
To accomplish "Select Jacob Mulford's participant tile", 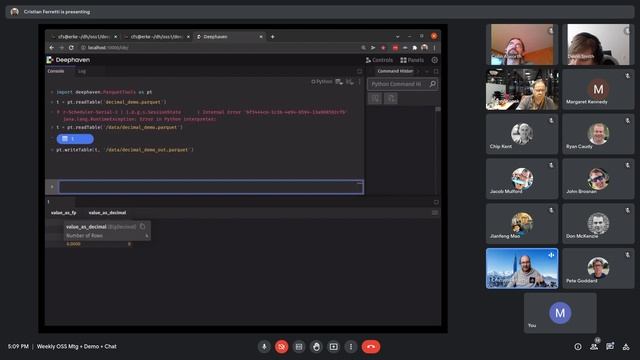I will click(522, 179).
